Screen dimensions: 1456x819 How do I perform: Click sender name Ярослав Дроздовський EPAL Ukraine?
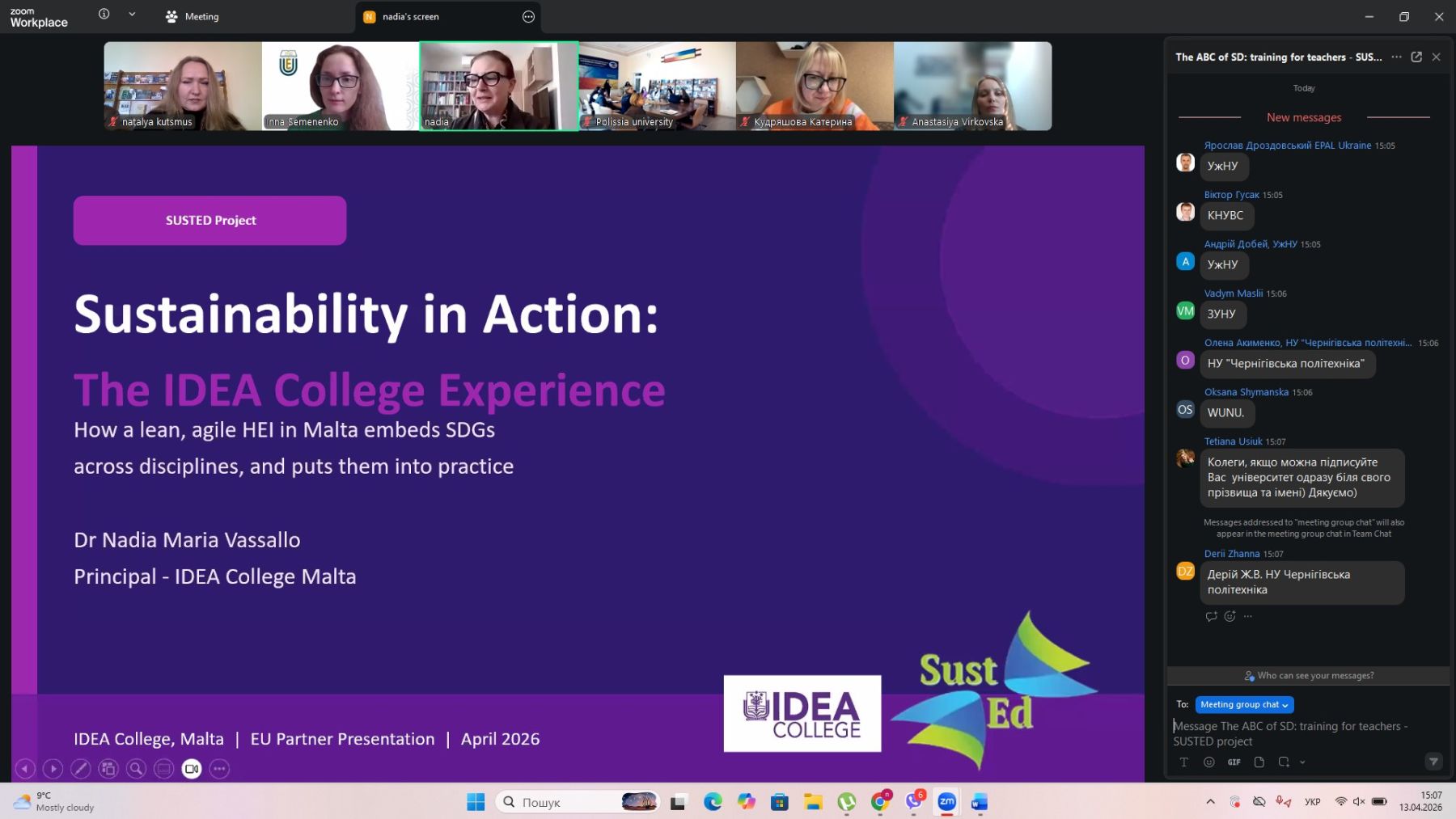(1288, 146)
